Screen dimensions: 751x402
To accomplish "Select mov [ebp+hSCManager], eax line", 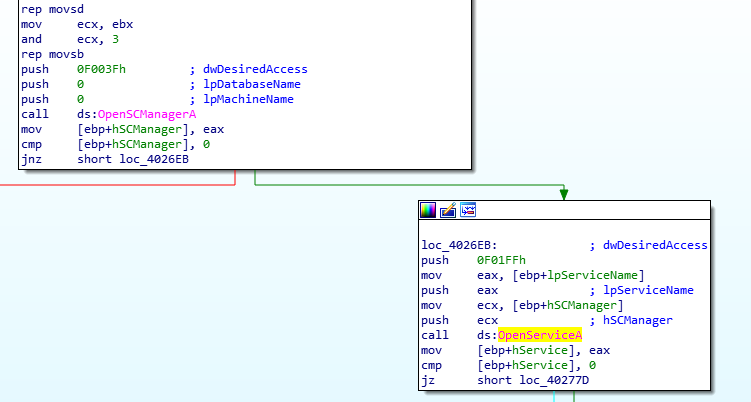I will point(123,129).
